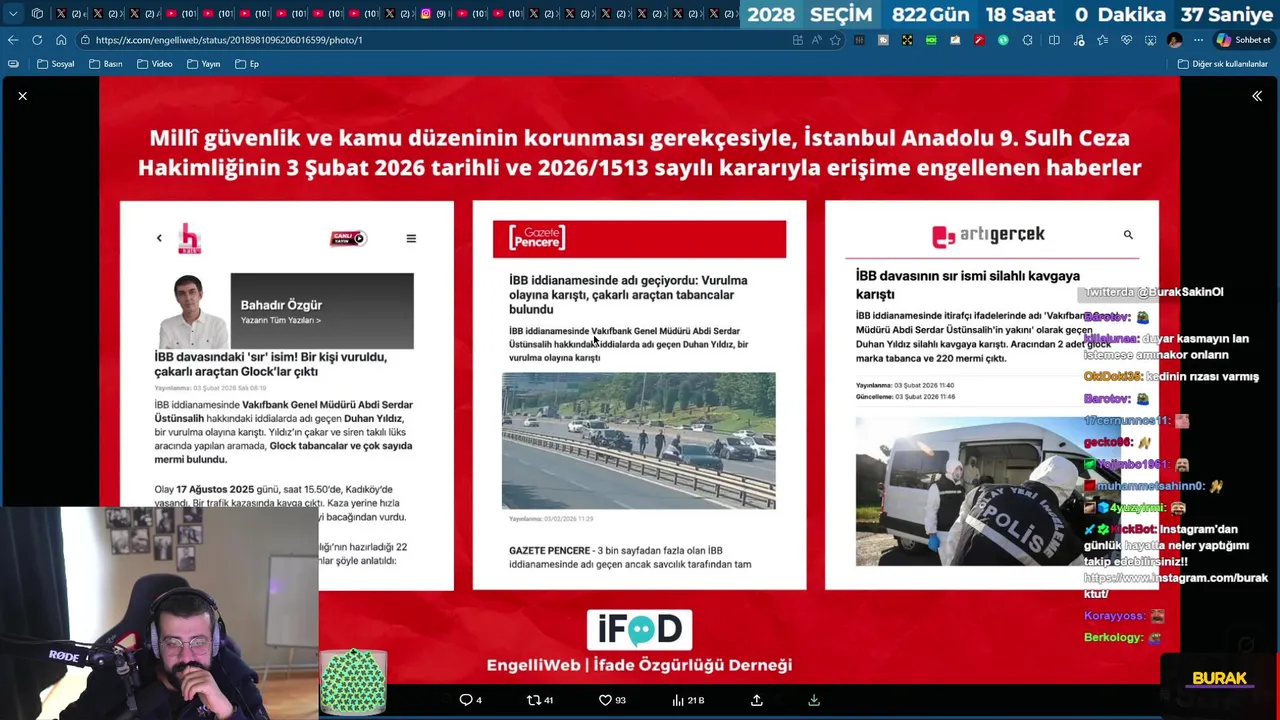The width and height of the screenshot is (1280, 720).
Task: Open the Settings and more ellipsis menu
Action: pyautogui.click(x=1198, y=40)
